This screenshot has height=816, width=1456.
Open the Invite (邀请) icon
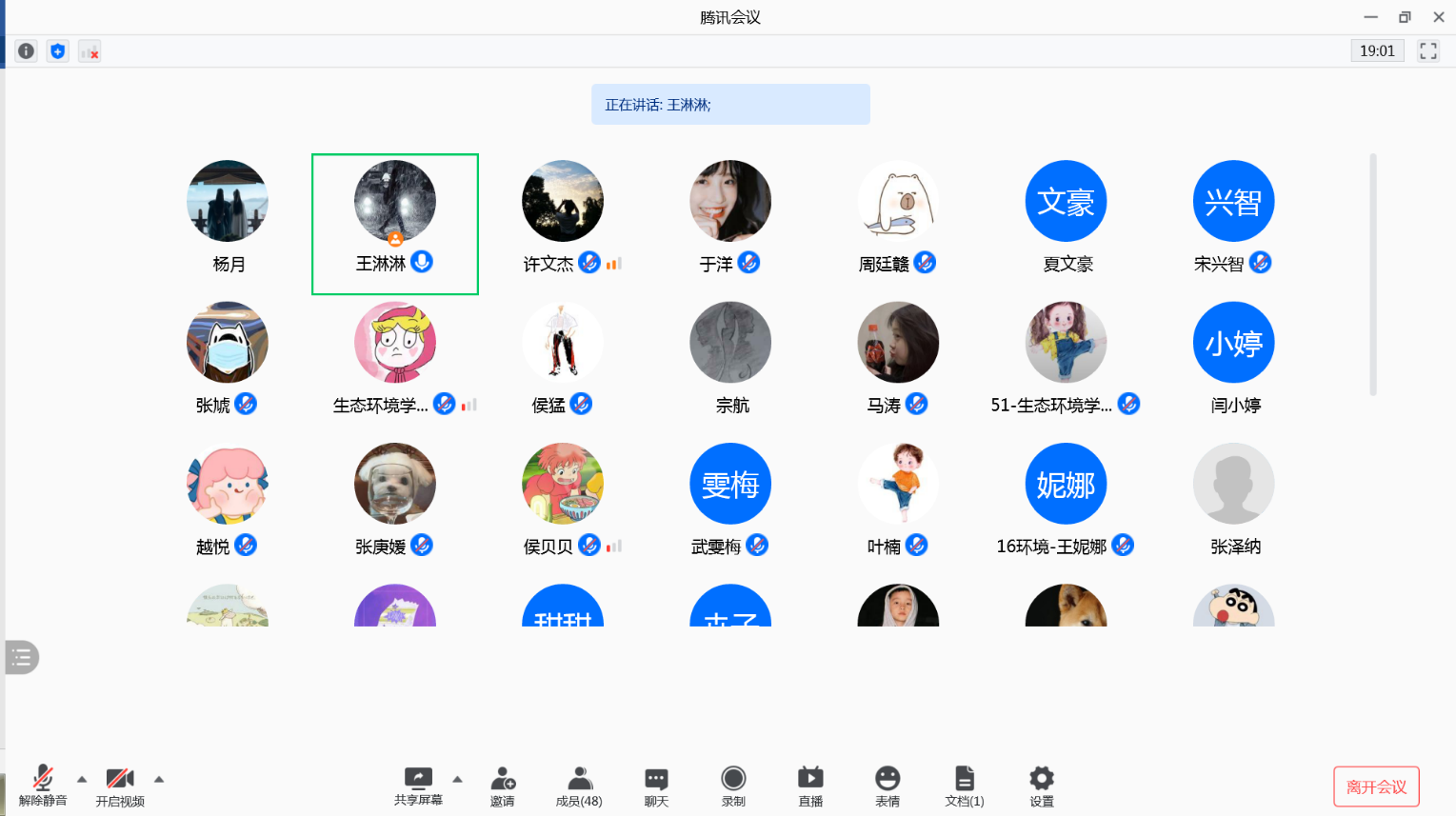tap(503, 786)
